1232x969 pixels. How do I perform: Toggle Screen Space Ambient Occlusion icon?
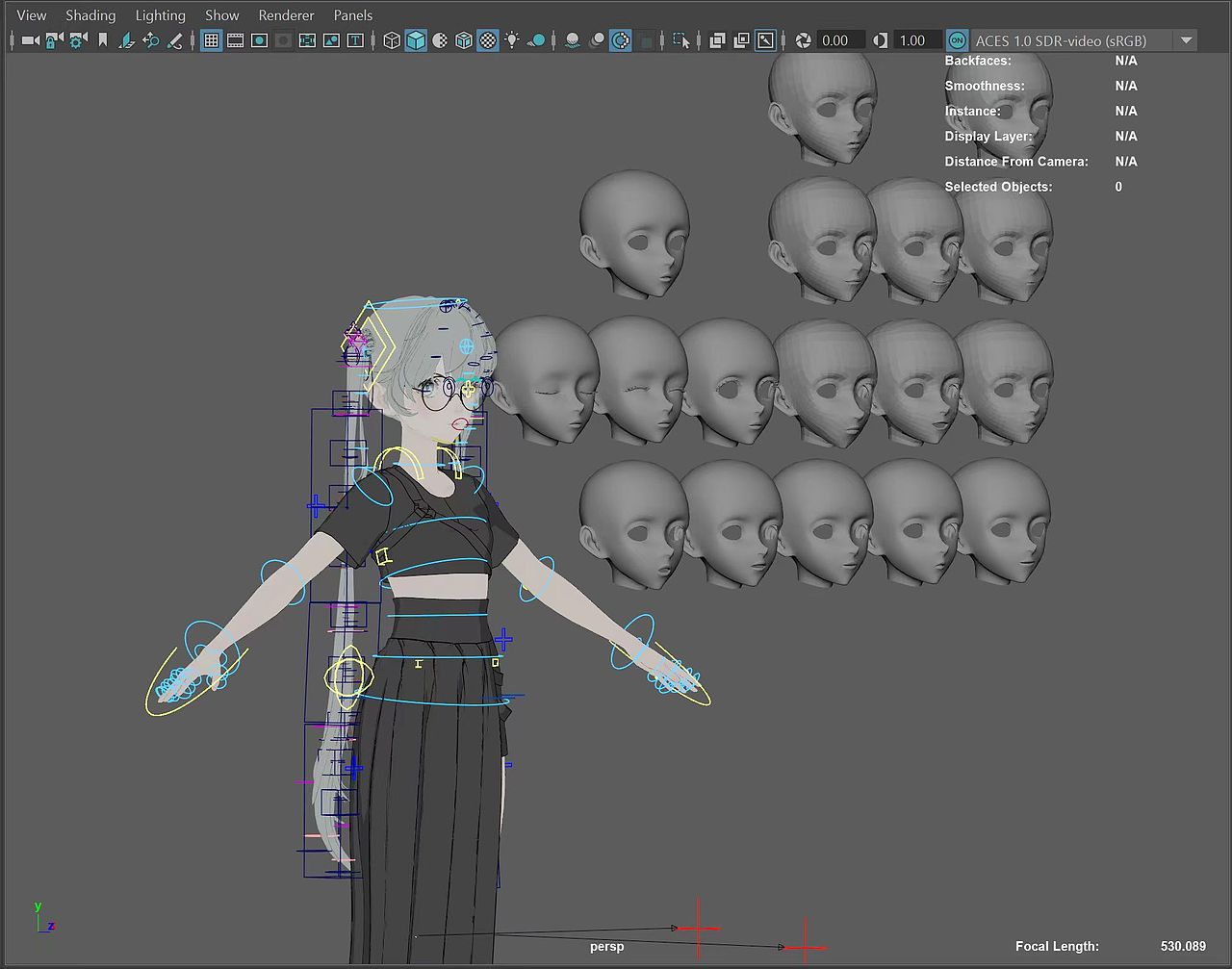(x=573, y=40)
